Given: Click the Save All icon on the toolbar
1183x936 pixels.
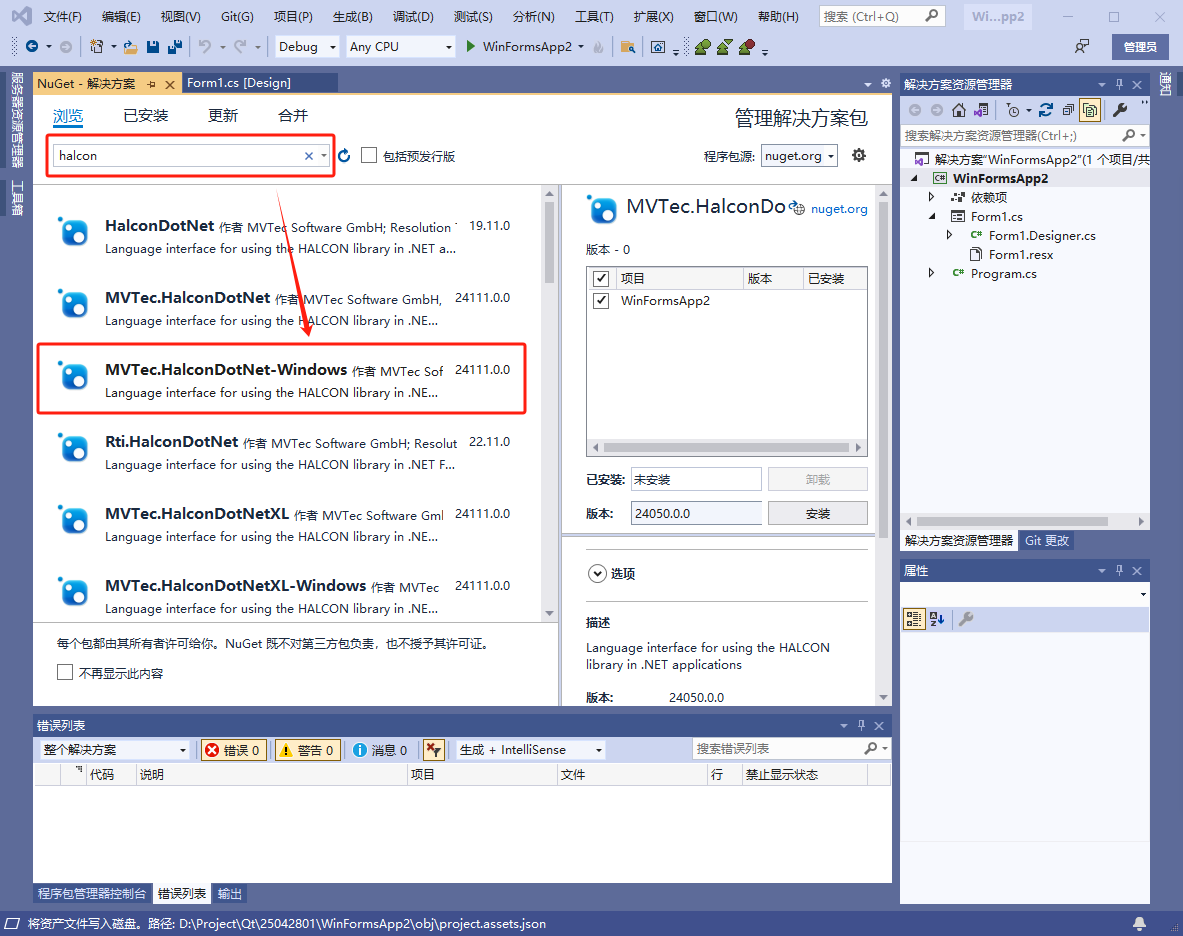Looking at the screenshot, I should click(175, 47).
